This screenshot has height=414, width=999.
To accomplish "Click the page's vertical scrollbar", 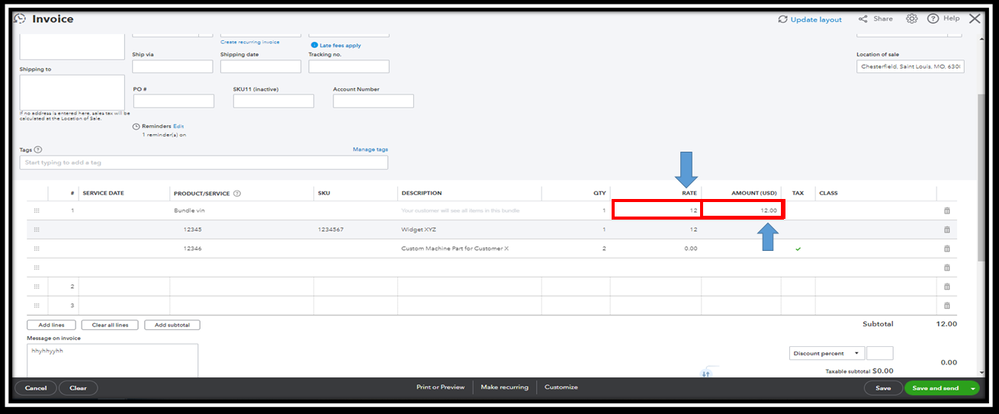I will [982, 178].
